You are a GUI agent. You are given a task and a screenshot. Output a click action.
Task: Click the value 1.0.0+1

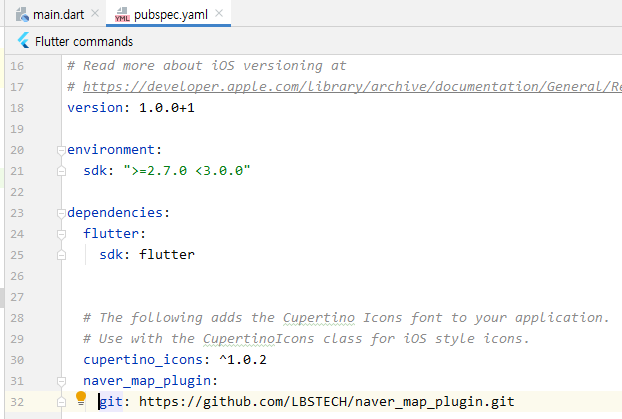click(167, 108)
